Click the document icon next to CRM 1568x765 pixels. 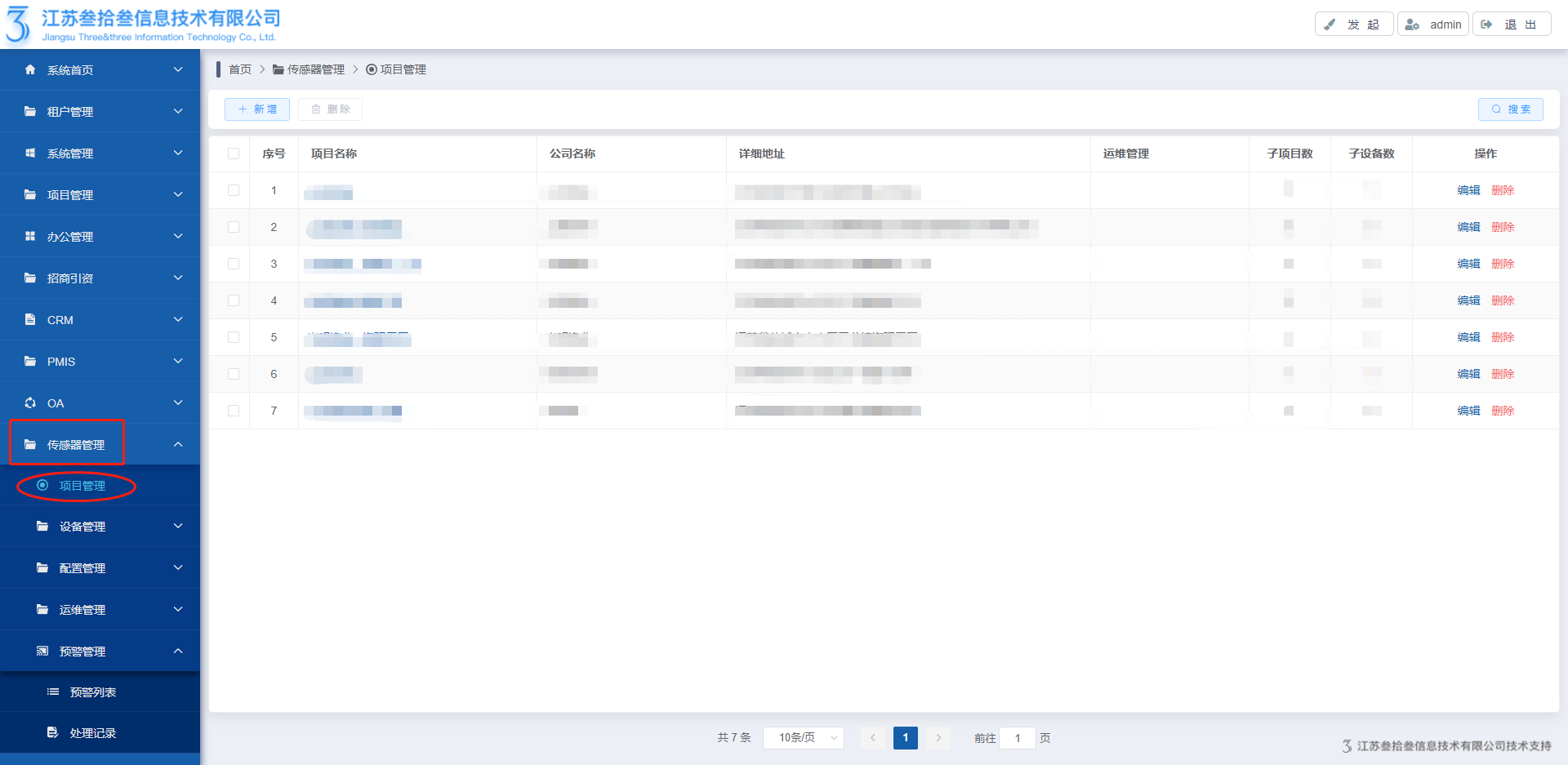click(30, 320)
